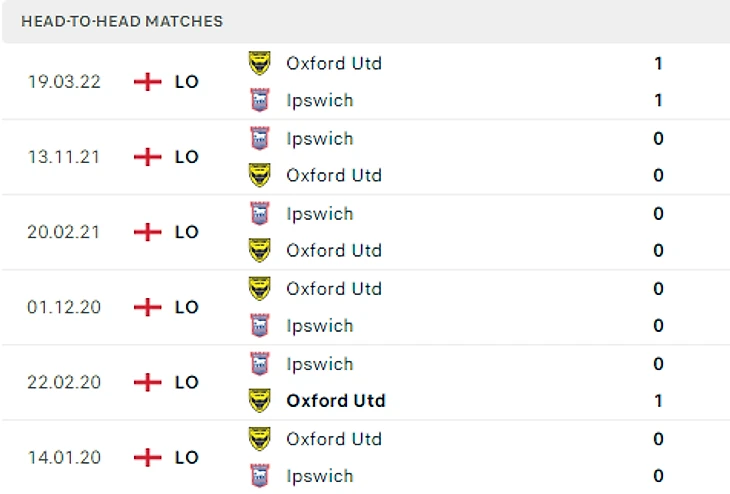Click LO league label for 20.02.21 match

187,232
